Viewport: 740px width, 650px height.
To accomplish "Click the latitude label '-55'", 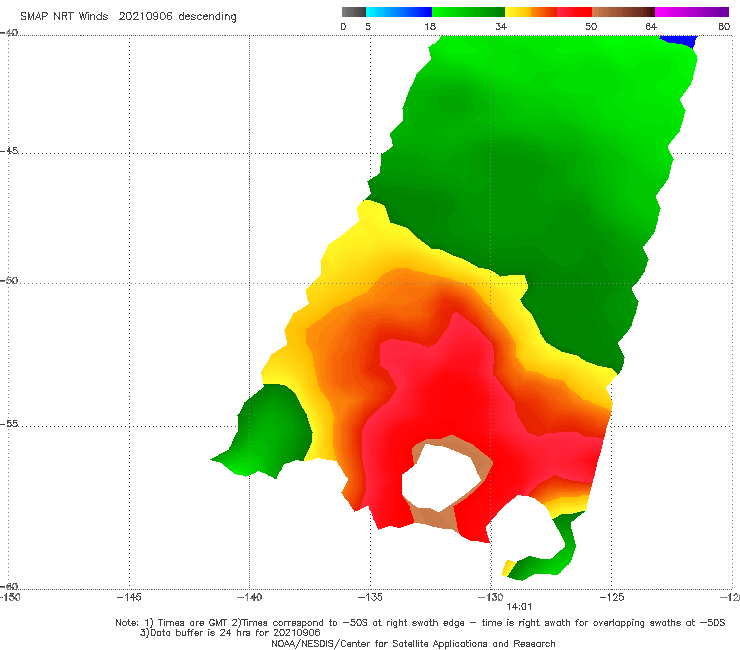I will [9, 424].
